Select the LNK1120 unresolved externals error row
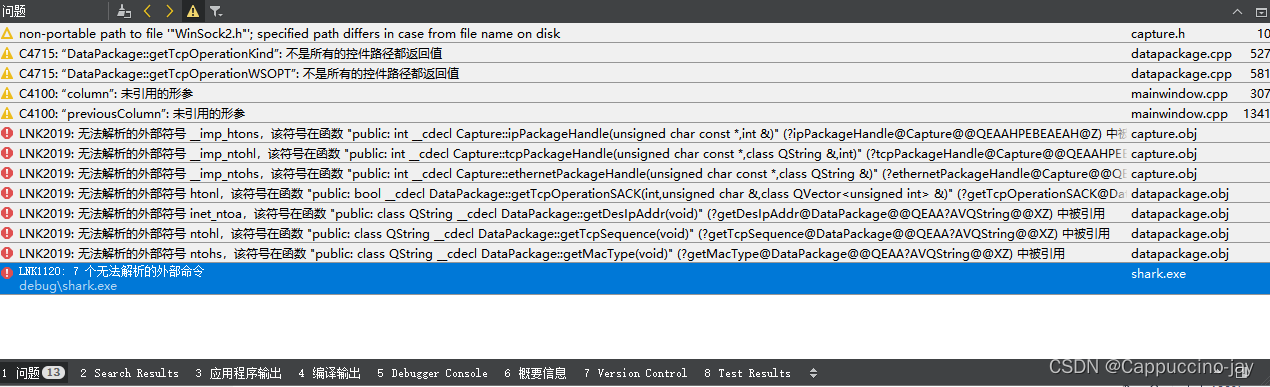1270x387 pixels. [635, 278]
